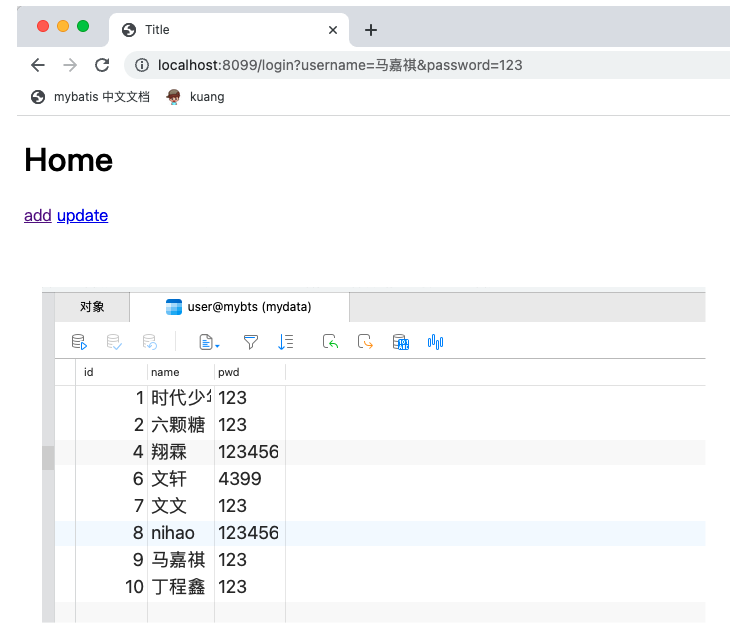
Task: Switch to the 对象 tab in Navicat
Action: click(x=92, y=307)
